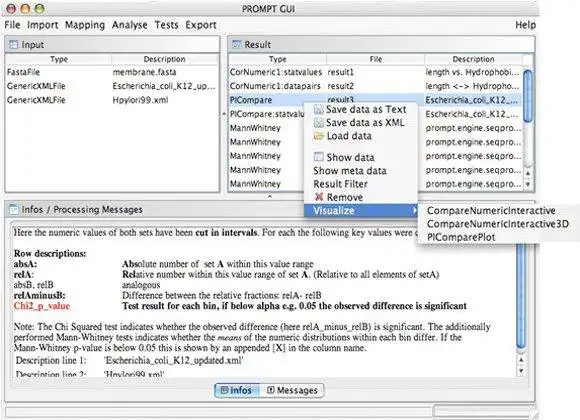Open the Export menu
Screen dimensions: 580x420
[x=201, y=25]
